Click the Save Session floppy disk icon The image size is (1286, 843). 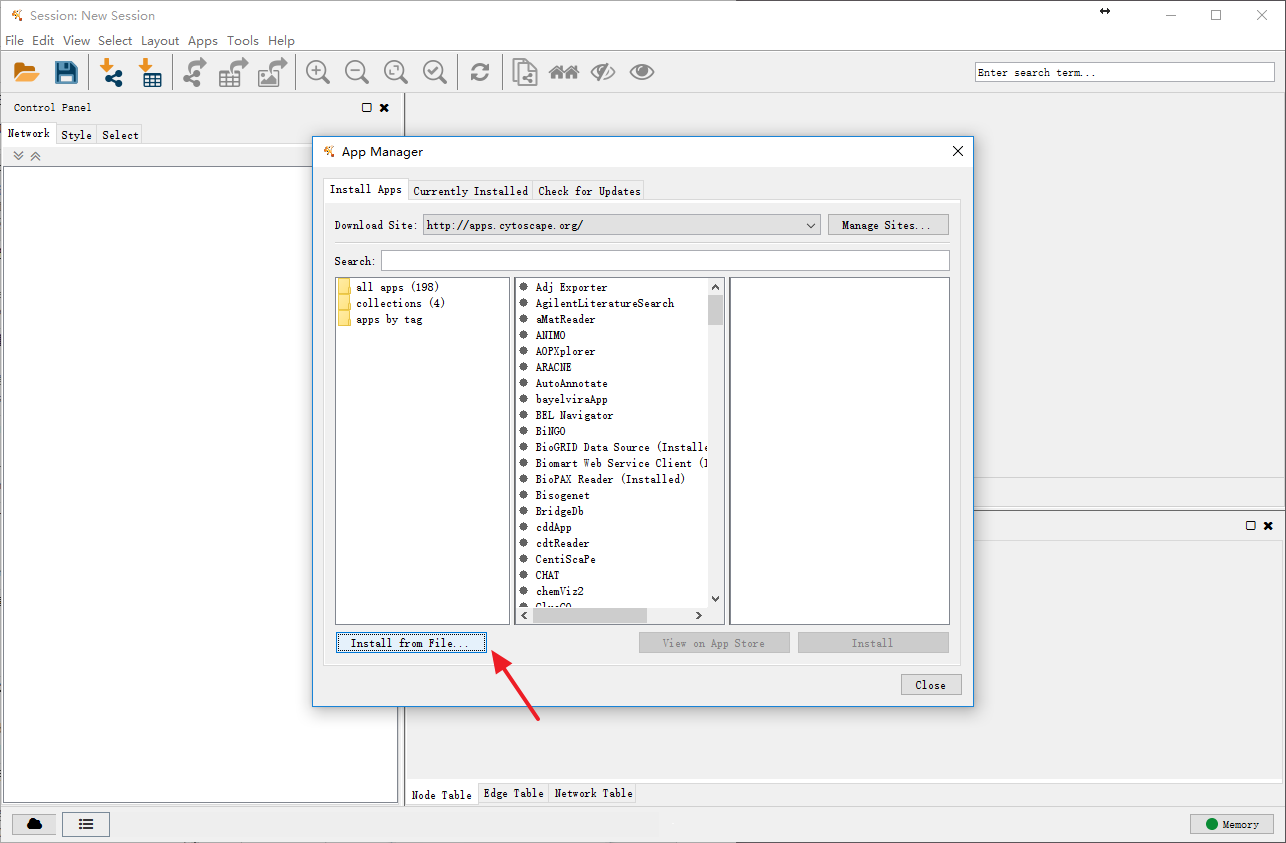tap(66, 72)
